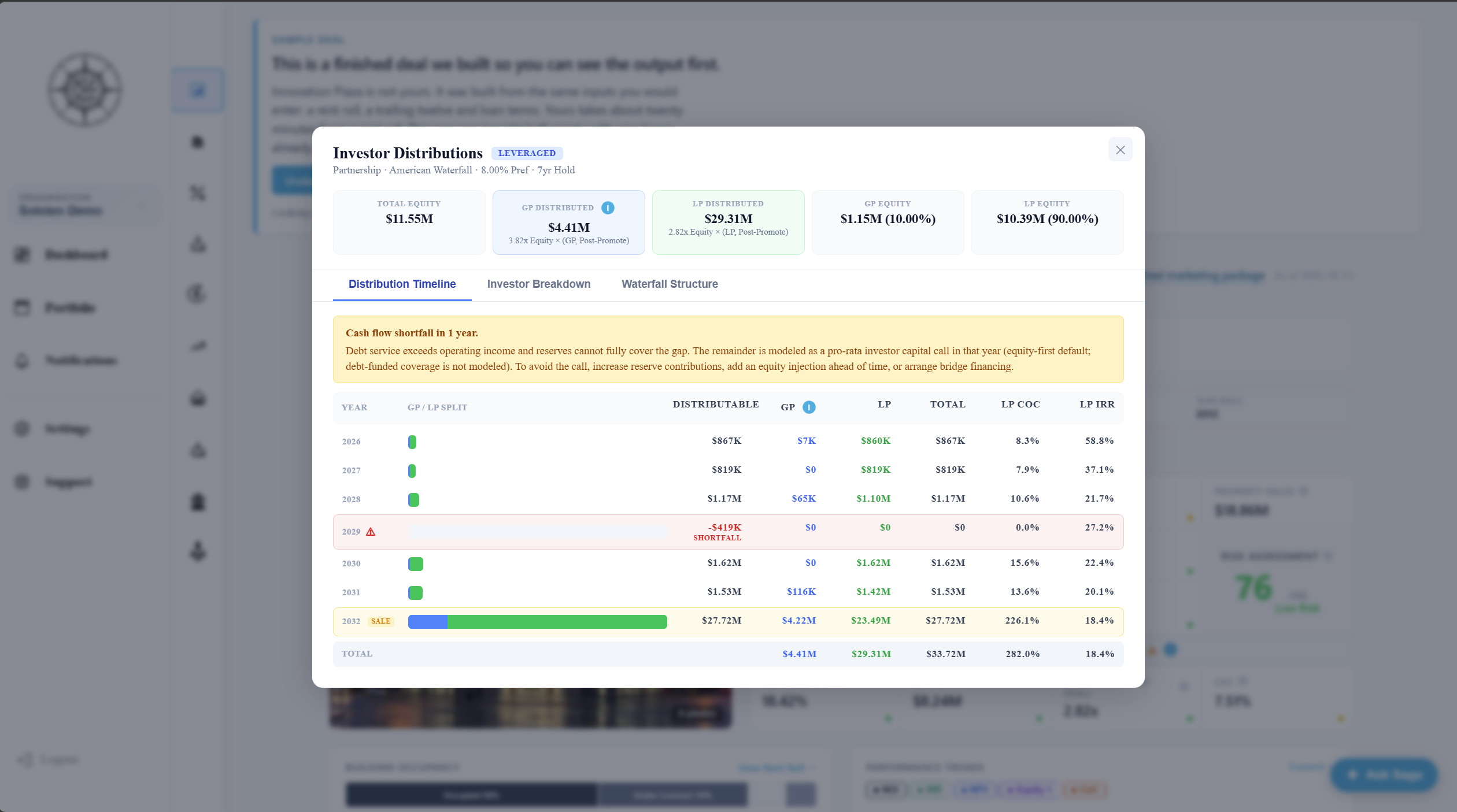Click the $23.49M LP value in 2032
The width and height of the screenshot is (1457, 812).
click(x=870, y=621)
